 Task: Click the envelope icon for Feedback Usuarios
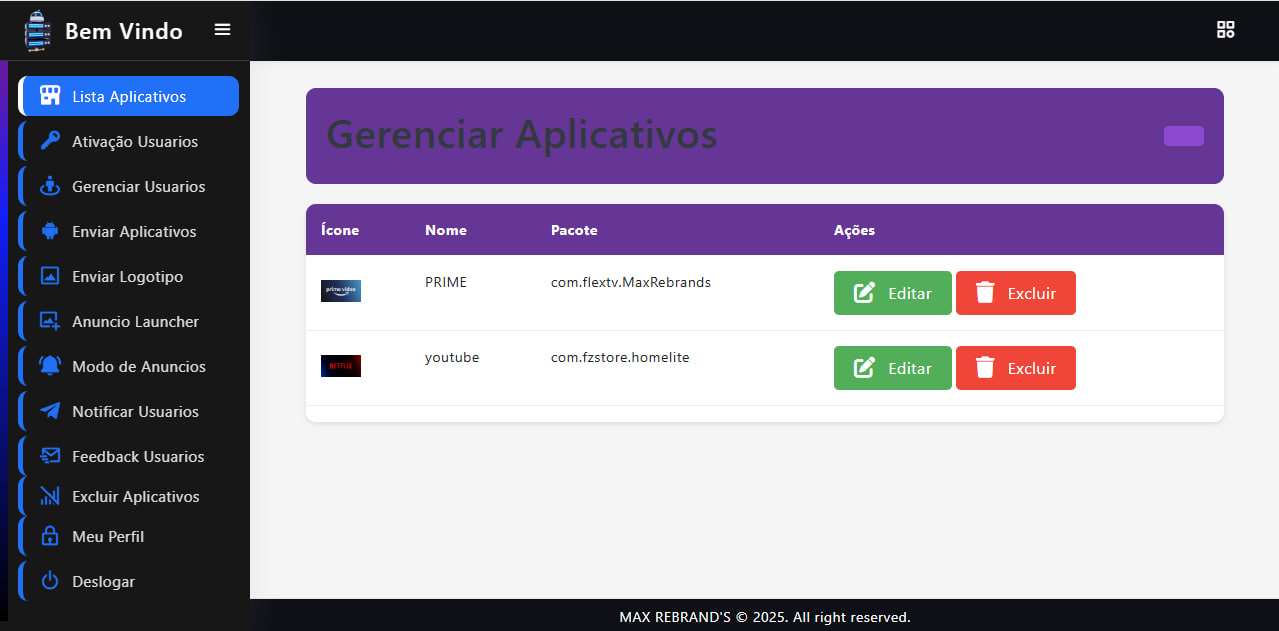[x=50, y=456]
